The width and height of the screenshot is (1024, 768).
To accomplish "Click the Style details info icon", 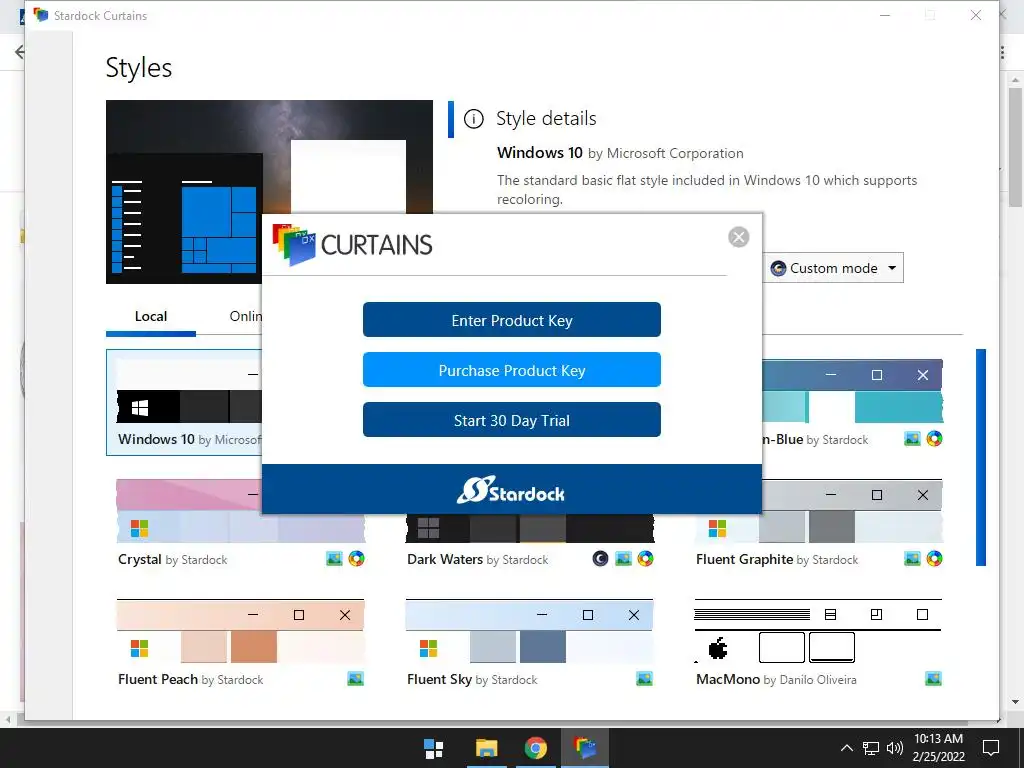I will [473, 119].
